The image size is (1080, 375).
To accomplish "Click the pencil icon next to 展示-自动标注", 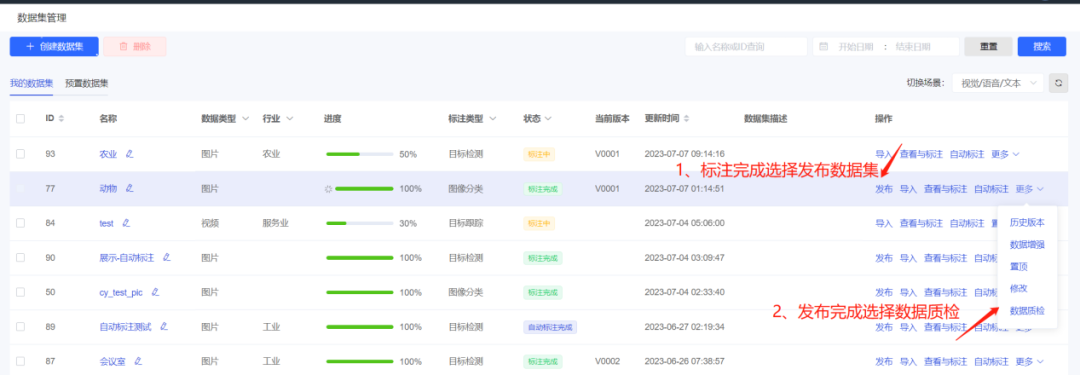I will pyautogui.click(x=167, y=257).
